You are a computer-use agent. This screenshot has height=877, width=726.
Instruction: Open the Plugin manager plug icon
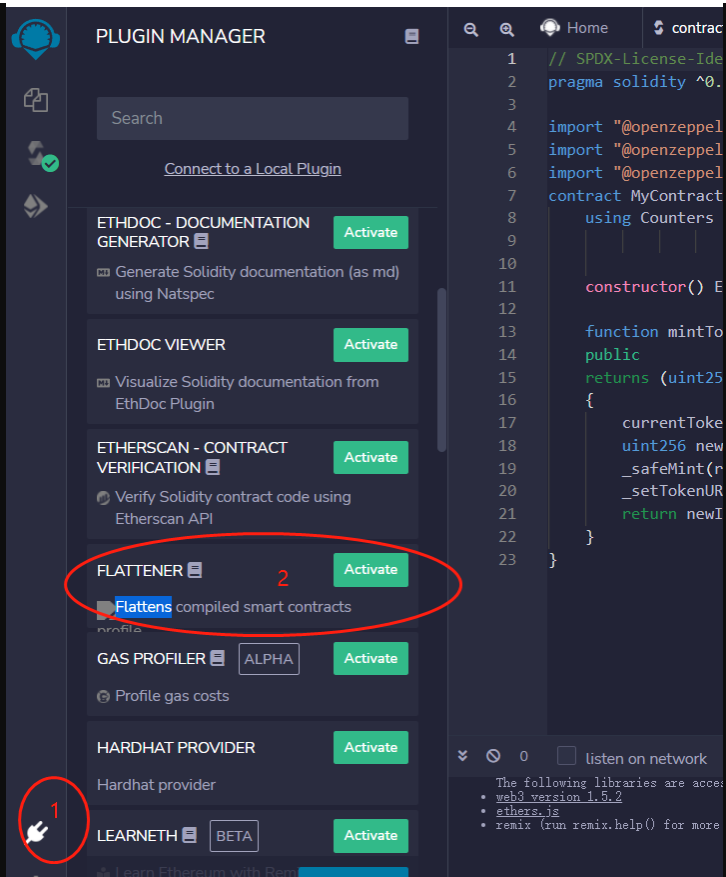(x=37, y=833)
